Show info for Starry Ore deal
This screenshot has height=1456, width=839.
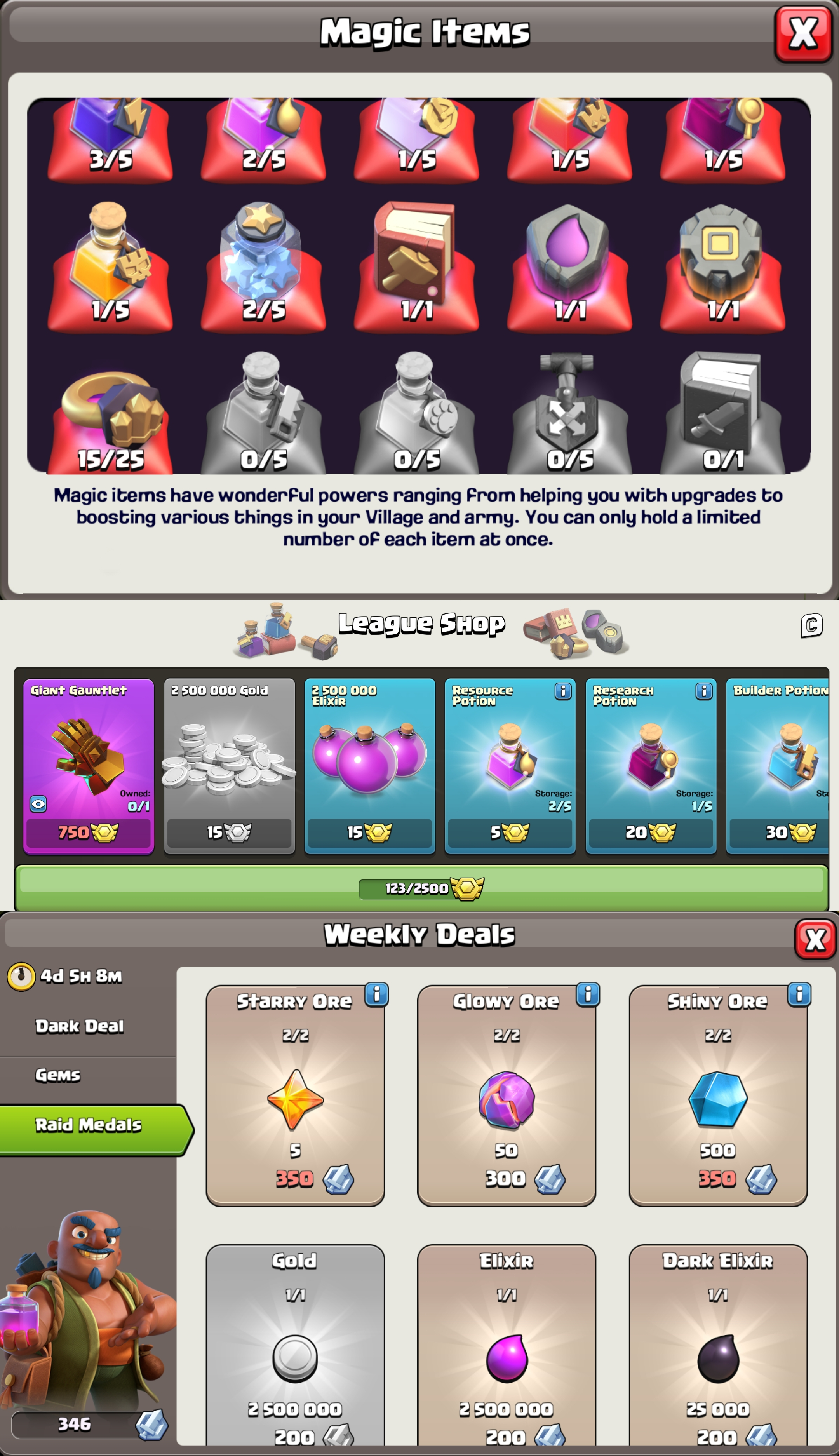pyautogui.click(x=376, y=994)
